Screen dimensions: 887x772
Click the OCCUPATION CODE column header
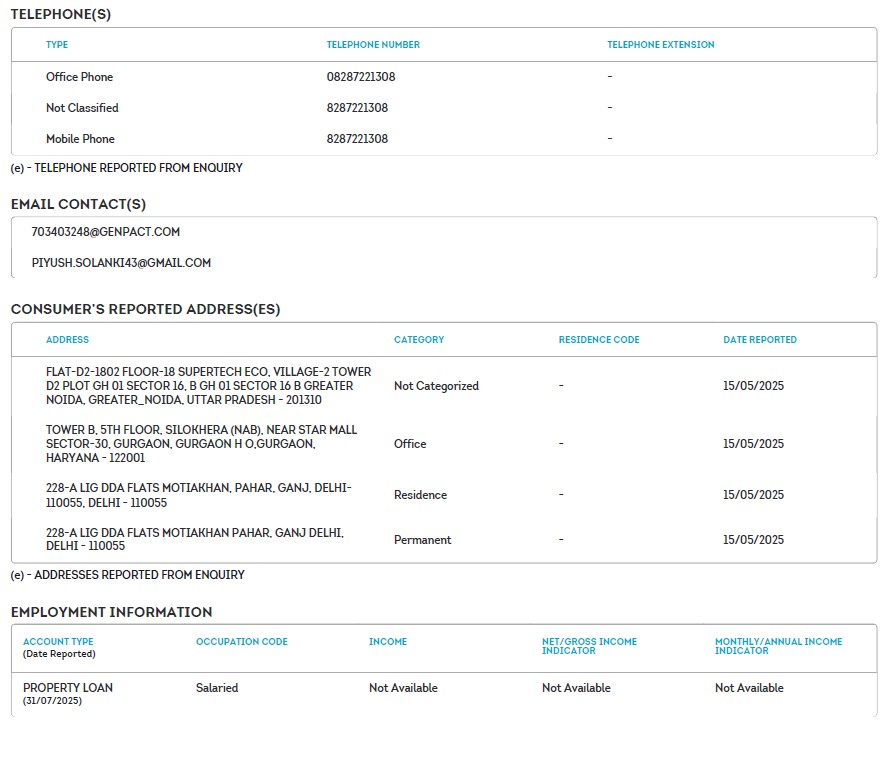[241, 642]
